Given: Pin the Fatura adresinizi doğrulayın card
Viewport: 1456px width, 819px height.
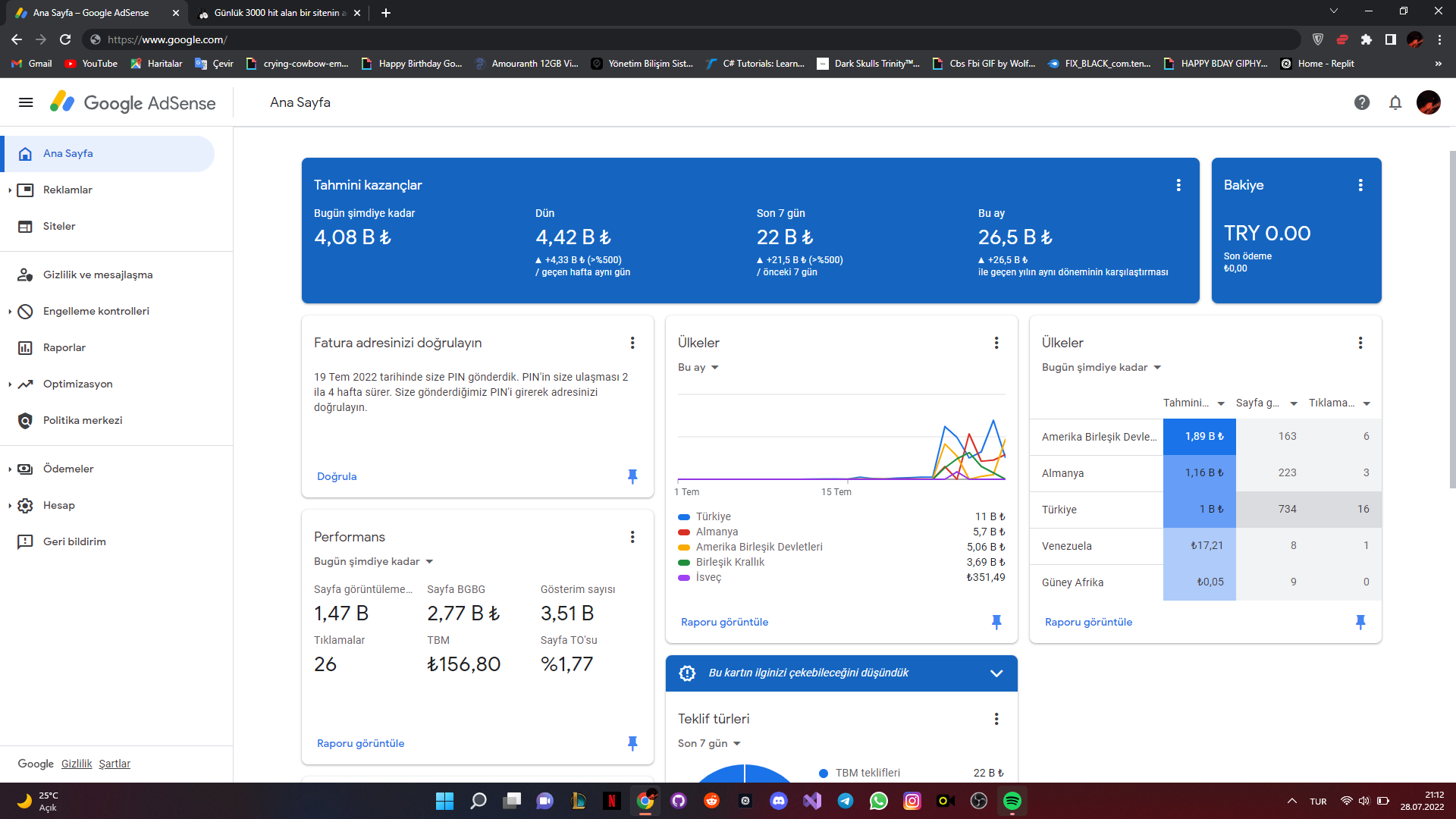Looking at the screenshot, I should [632, 476].
